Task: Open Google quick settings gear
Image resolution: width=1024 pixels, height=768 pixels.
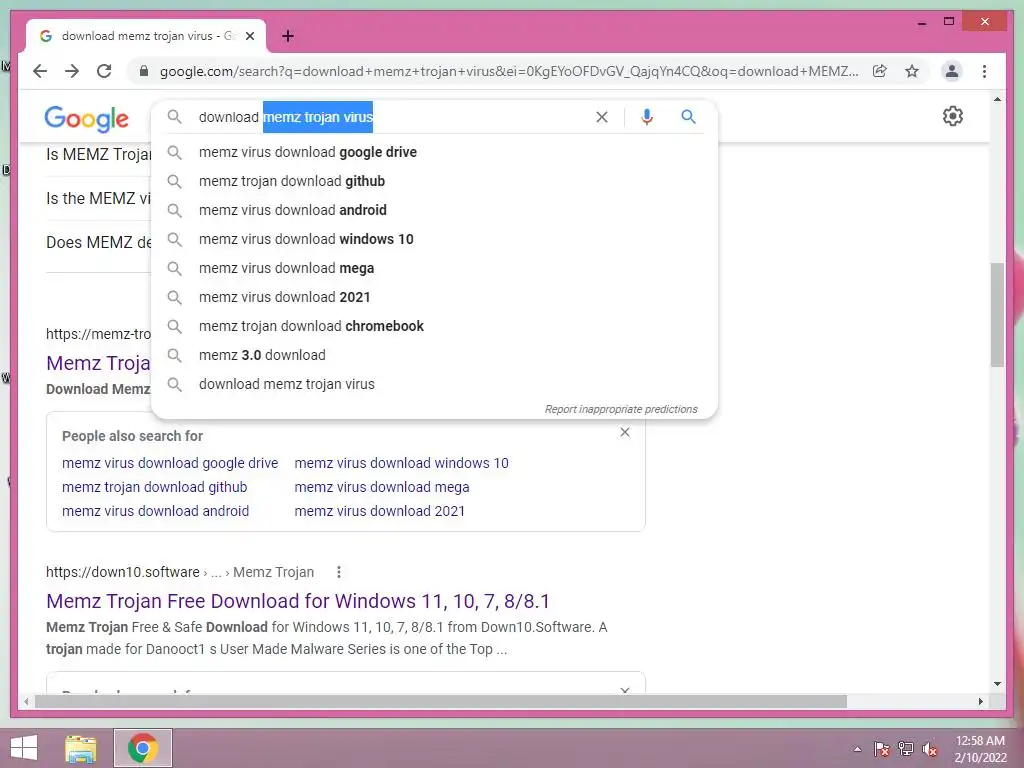Action: point(953,116)
